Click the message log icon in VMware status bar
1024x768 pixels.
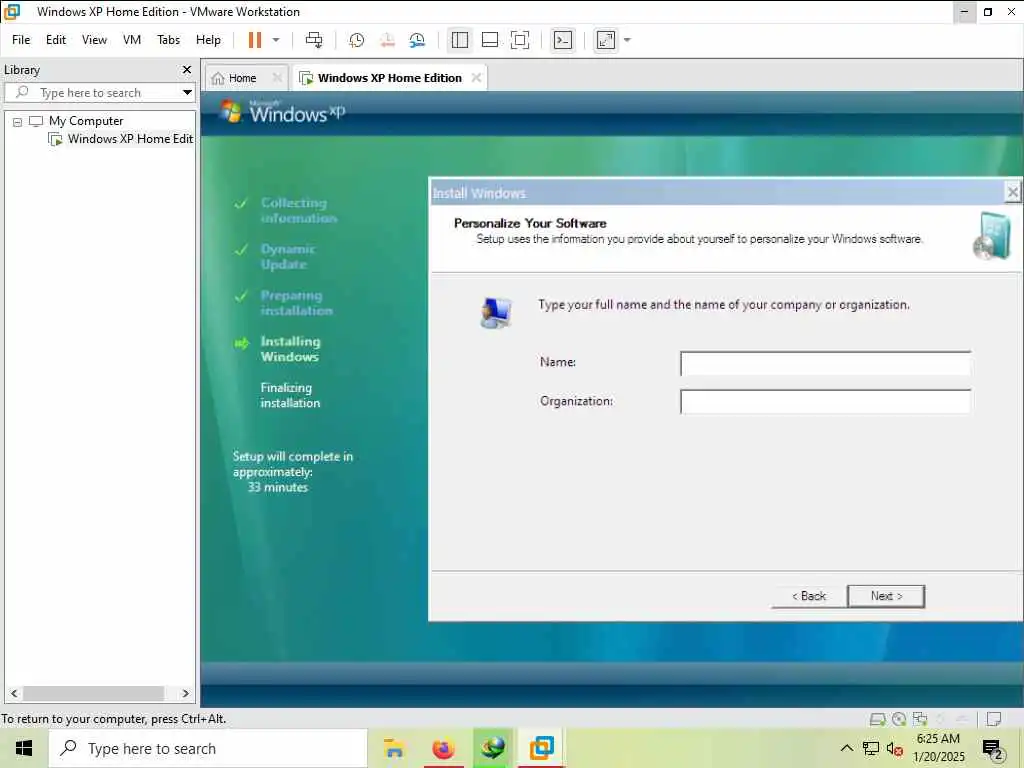coord(994,719)
